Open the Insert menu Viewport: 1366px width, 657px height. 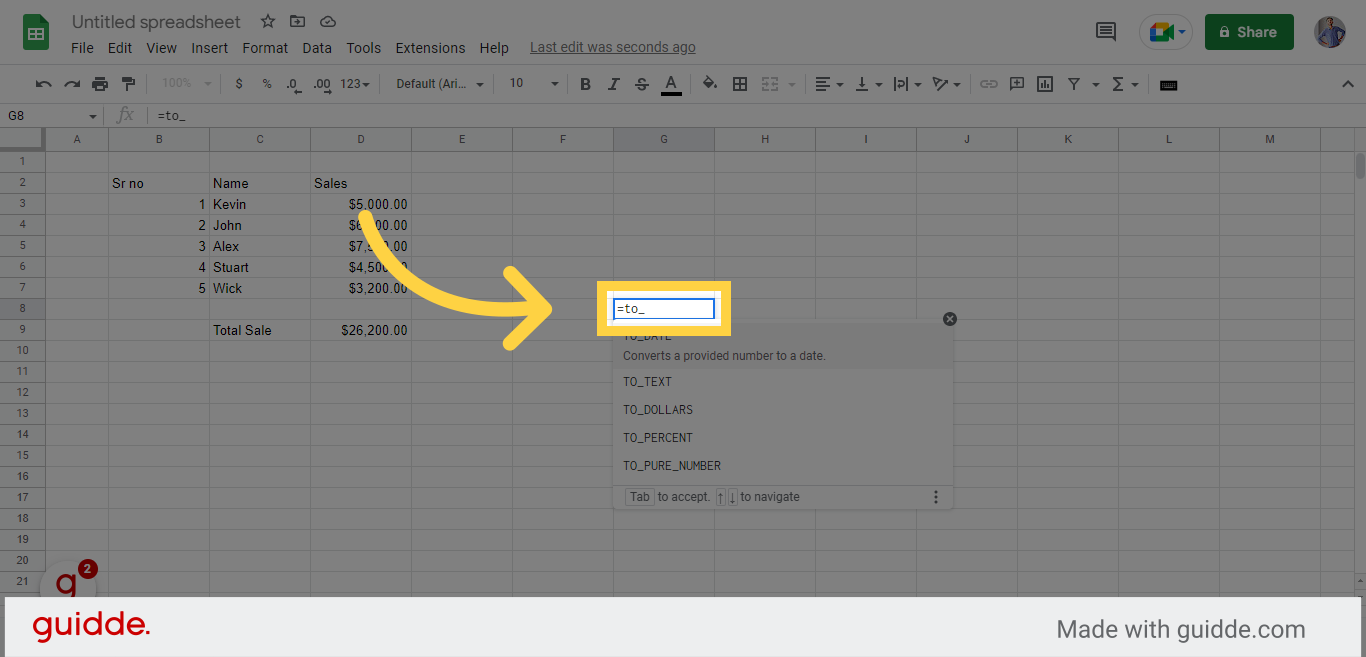click(x=210, y=48)
